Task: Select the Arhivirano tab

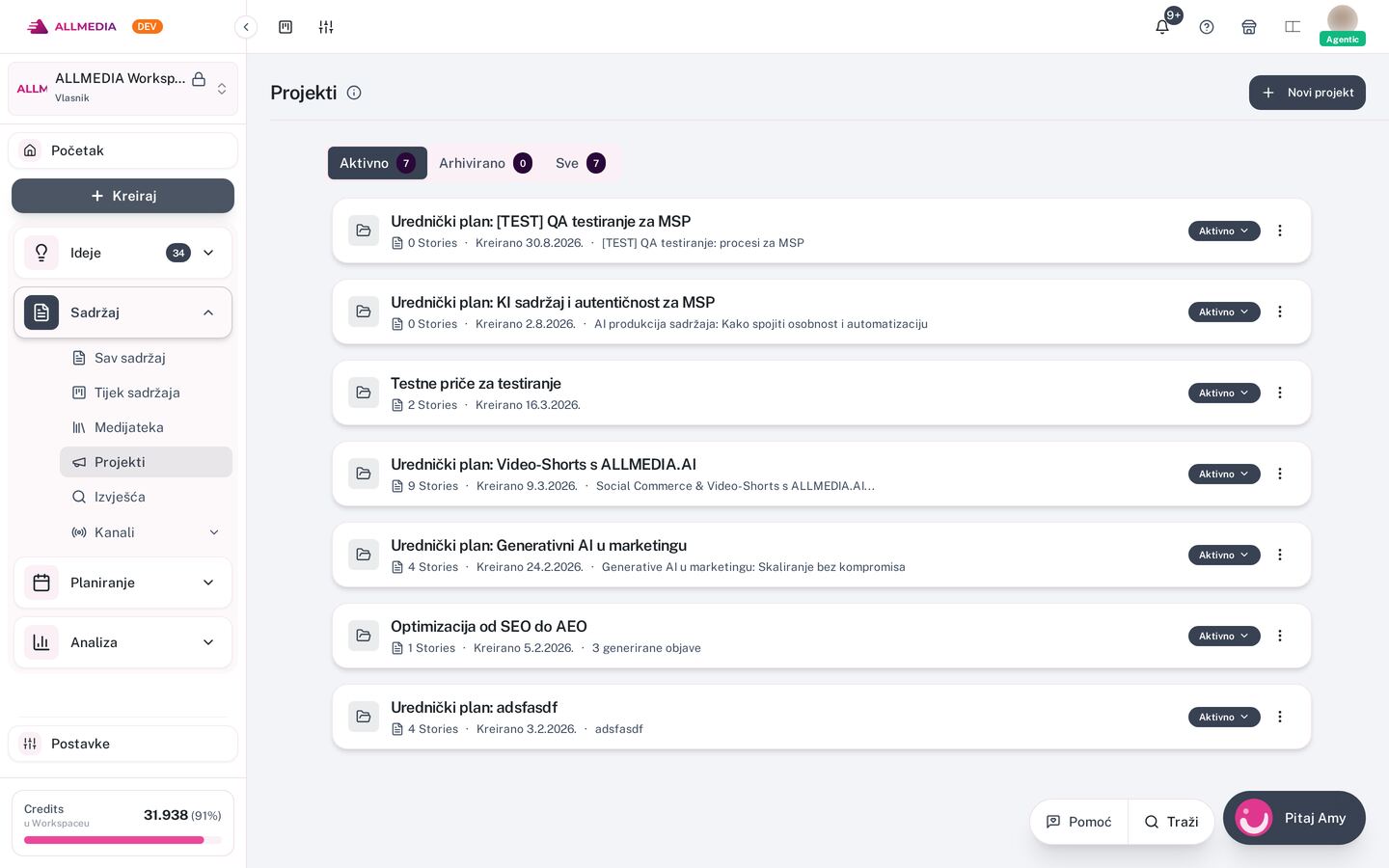Action: click(x=485, y=163)
